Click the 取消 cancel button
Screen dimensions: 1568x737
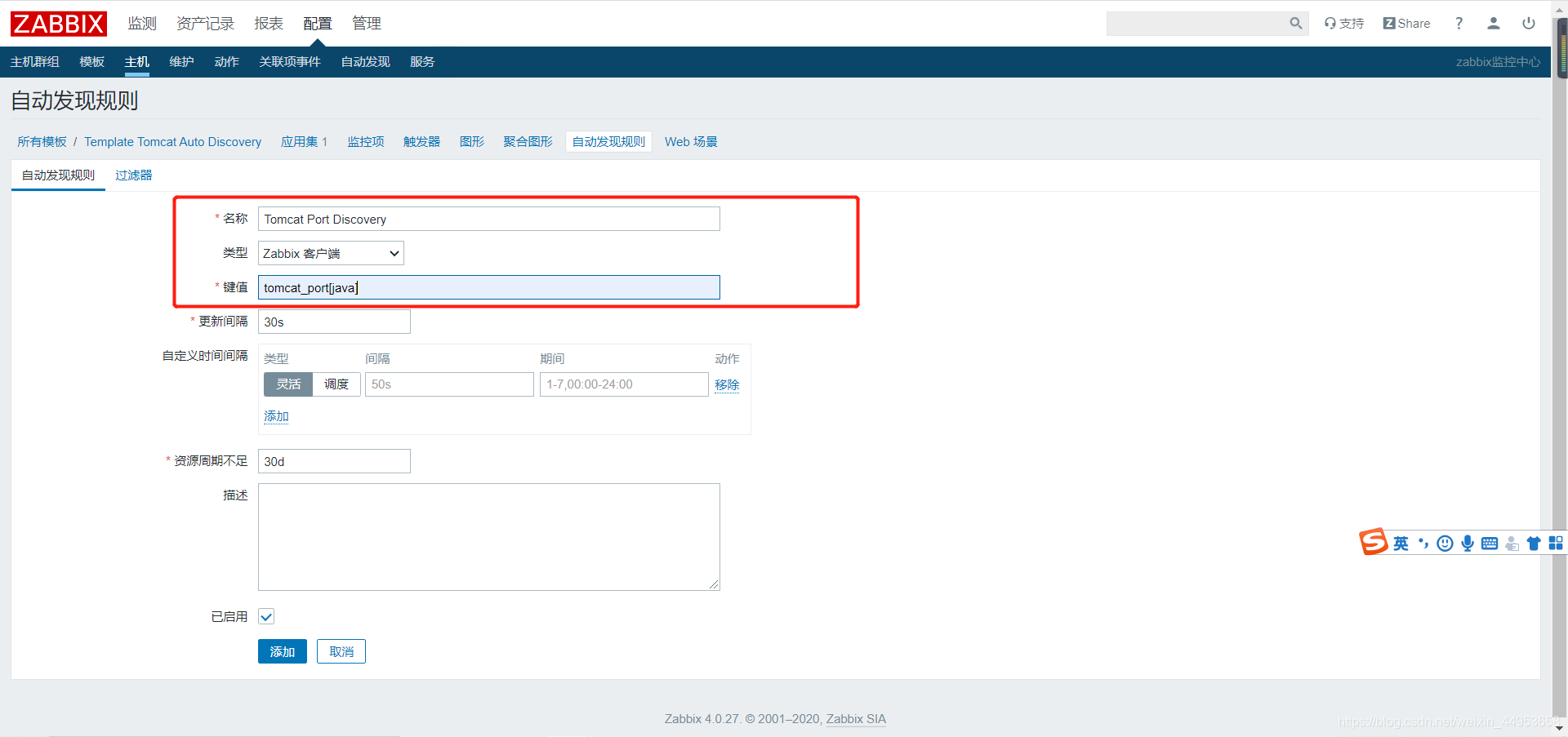(341, 651)
